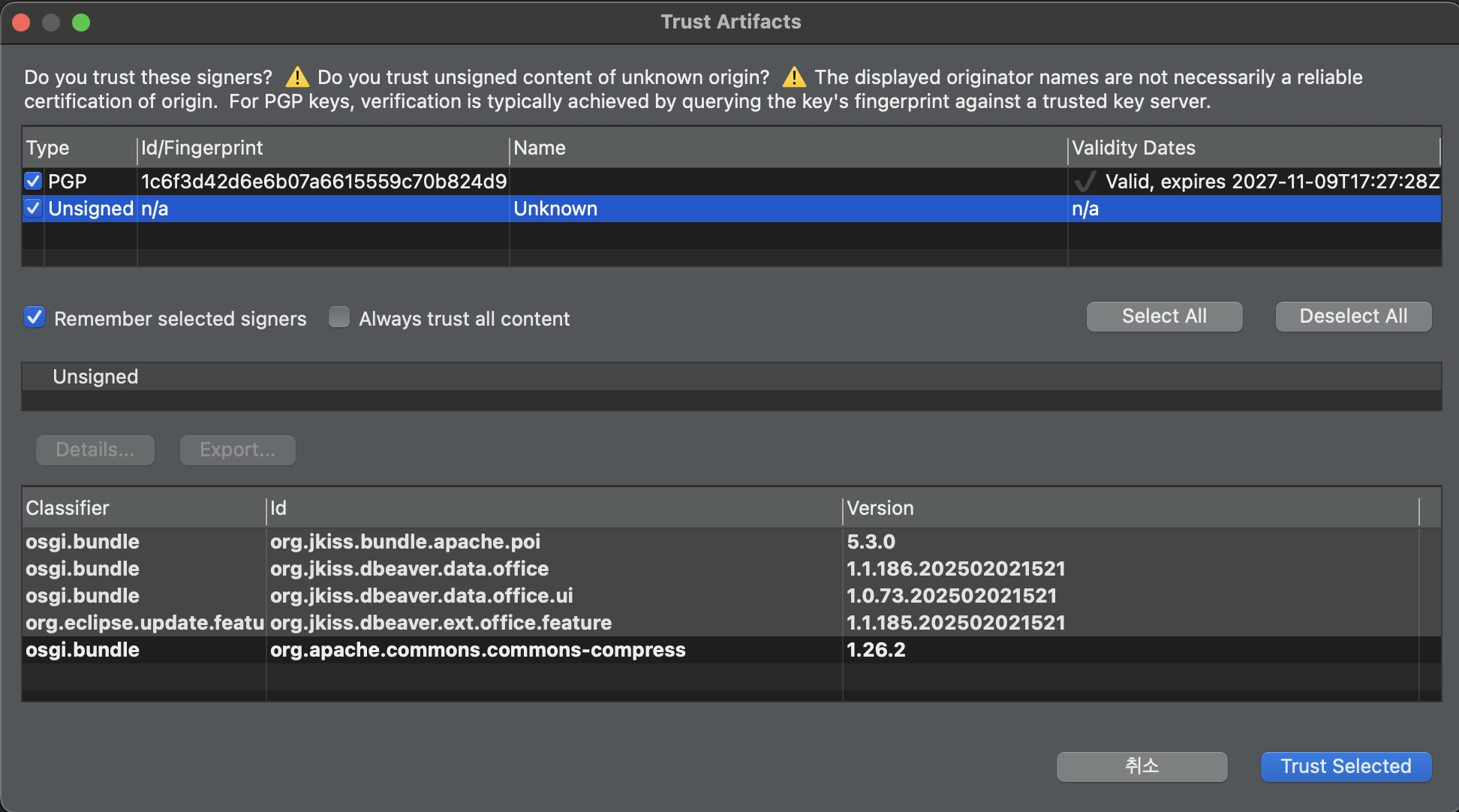
Task: Click the validity checkmark icon in PGP row
Action: 1085,182
